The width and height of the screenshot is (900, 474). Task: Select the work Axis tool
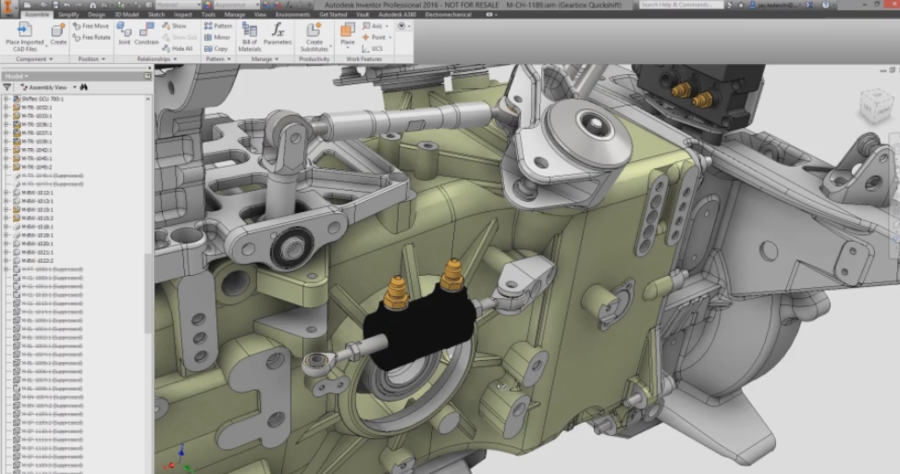tap(373, 26)
